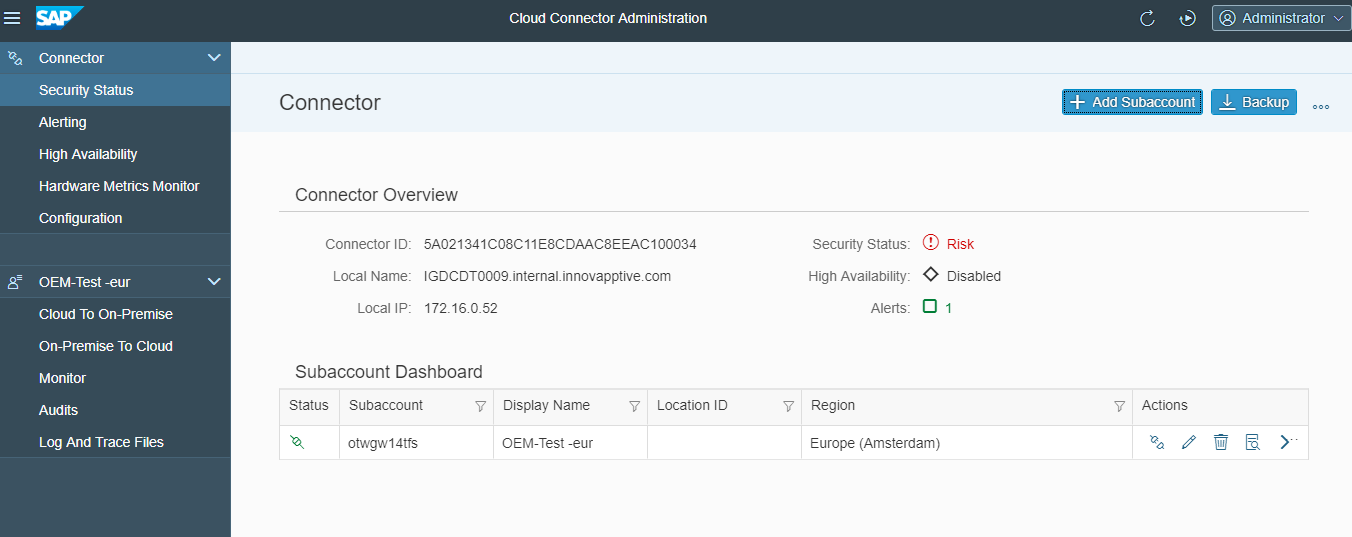Open the Subaccount column filter

[x=480, y=406]
